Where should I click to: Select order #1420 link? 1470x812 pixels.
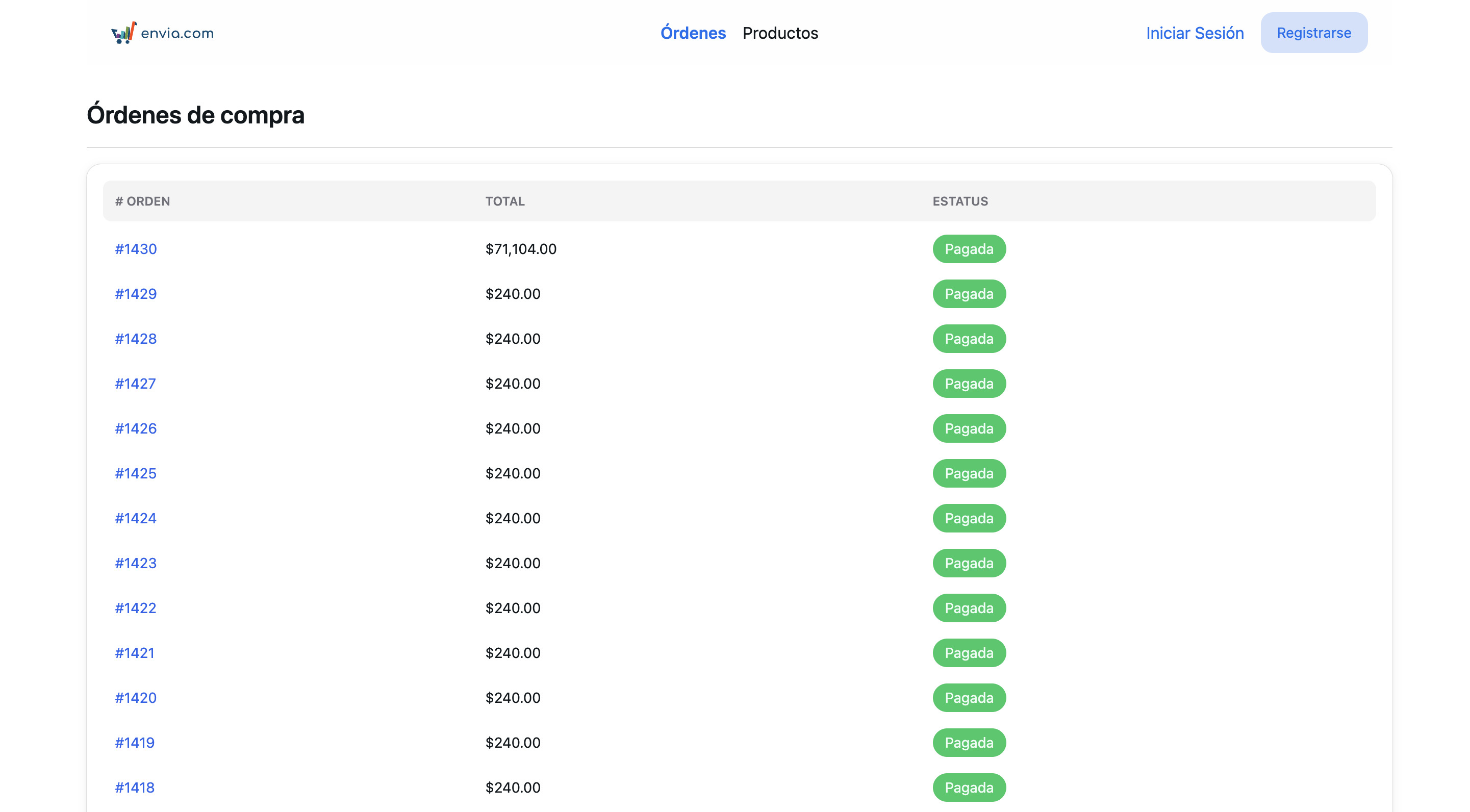coord(136,698)
